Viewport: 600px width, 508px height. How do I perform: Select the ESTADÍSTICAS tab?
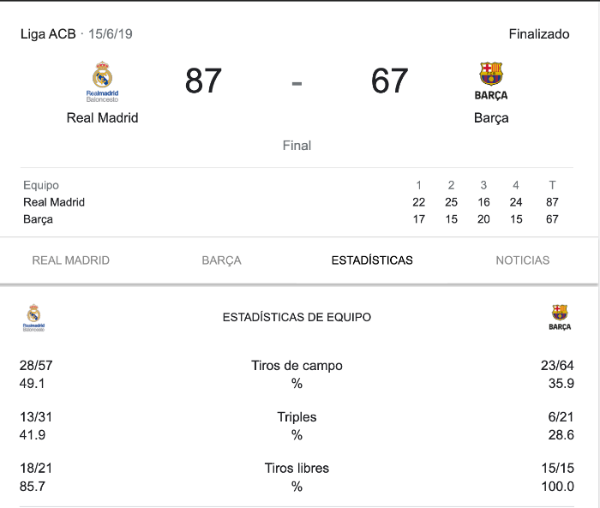pos(372,261)
